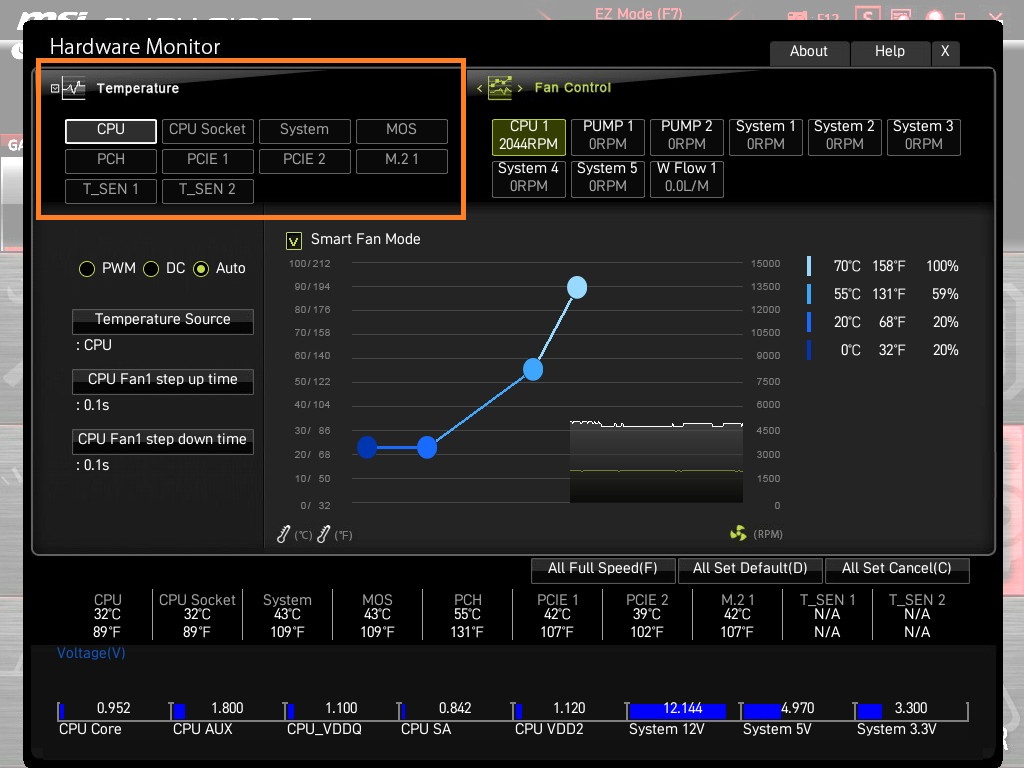Click the 55°C legend color bar
Viewport: 1024px width, 768px height.
809,295
